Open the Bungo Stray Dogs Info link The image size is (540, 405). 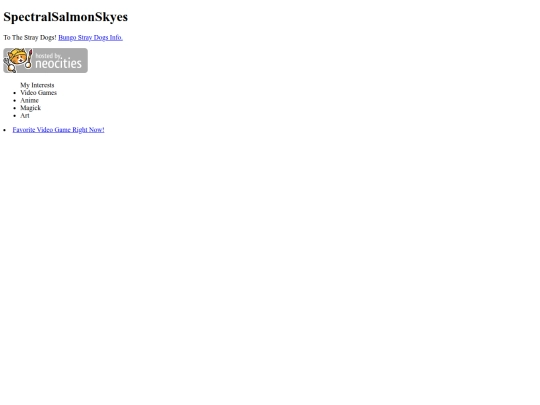pos(90,38)
